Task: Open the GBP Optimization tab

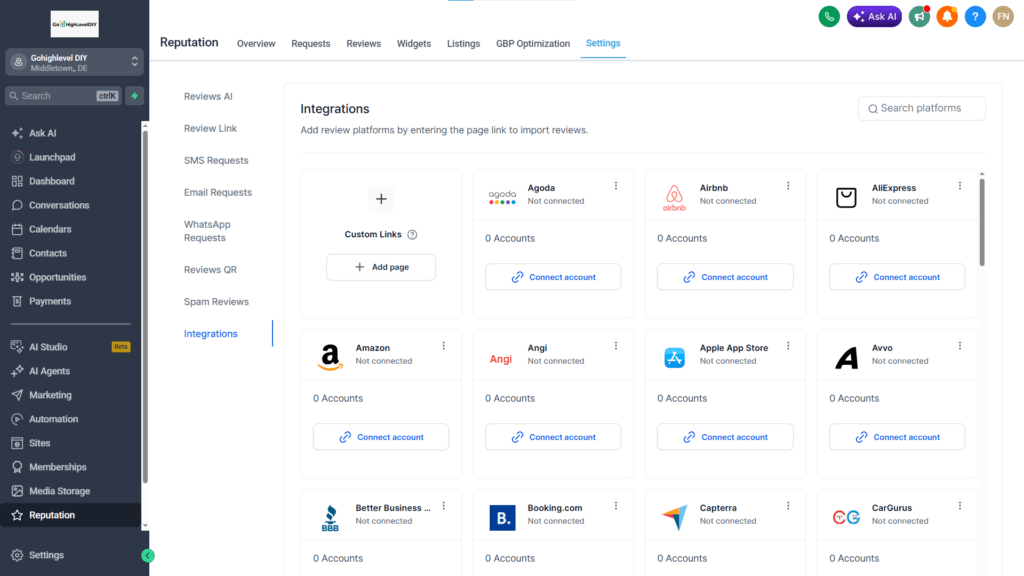Action: (533, 44)
